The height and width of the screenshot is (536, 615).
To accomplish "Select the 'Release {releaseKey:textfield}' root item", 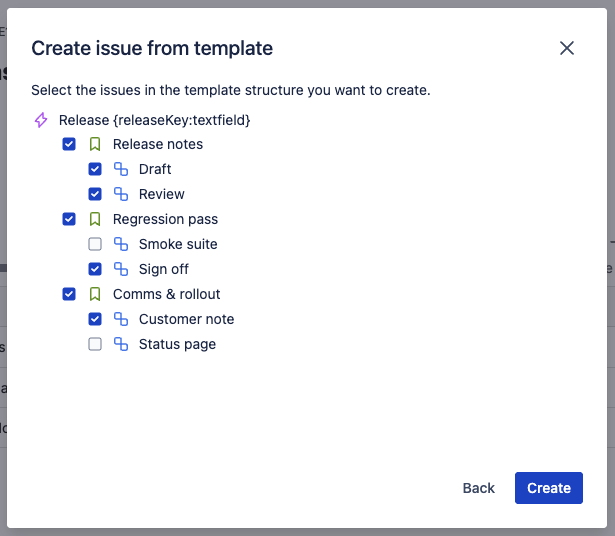I will [155, 120].
